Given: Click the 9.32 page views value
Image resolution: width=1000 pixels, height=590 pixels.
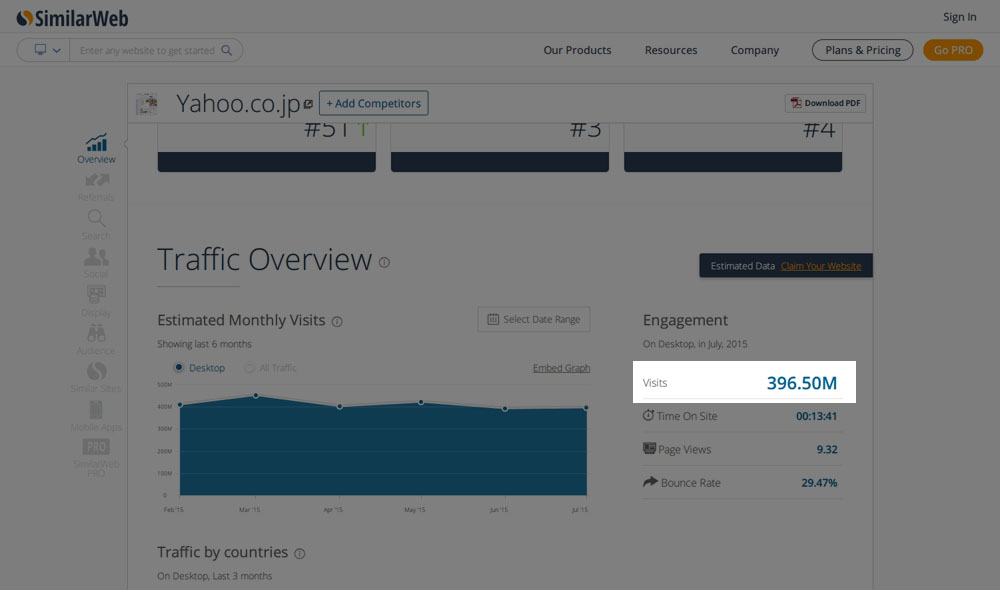Looking at the screenshot, I should click(x=827, y=450).
